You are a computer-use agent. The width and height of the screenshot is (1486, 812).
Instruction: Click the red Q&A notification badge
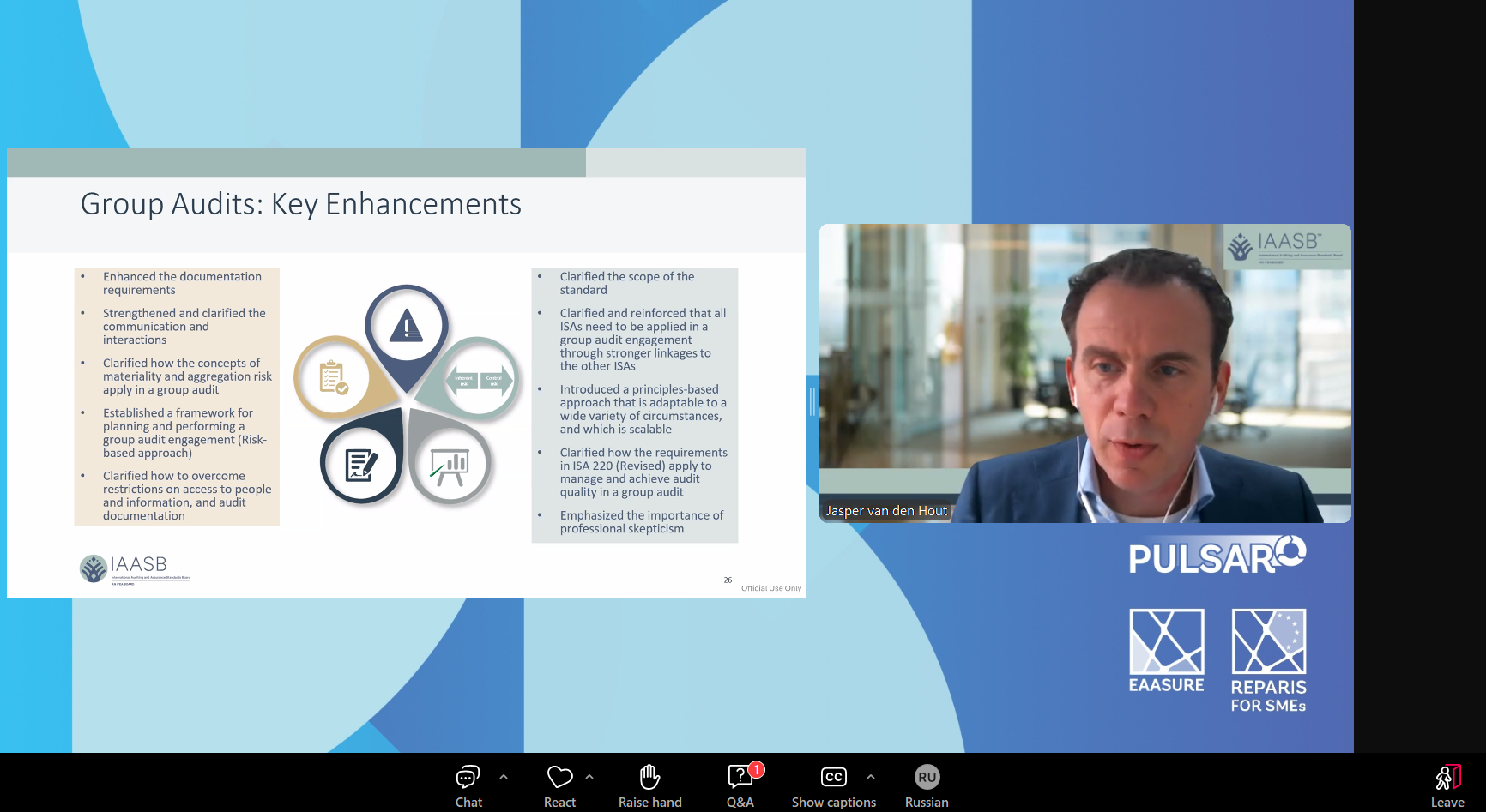coord(757,769)
